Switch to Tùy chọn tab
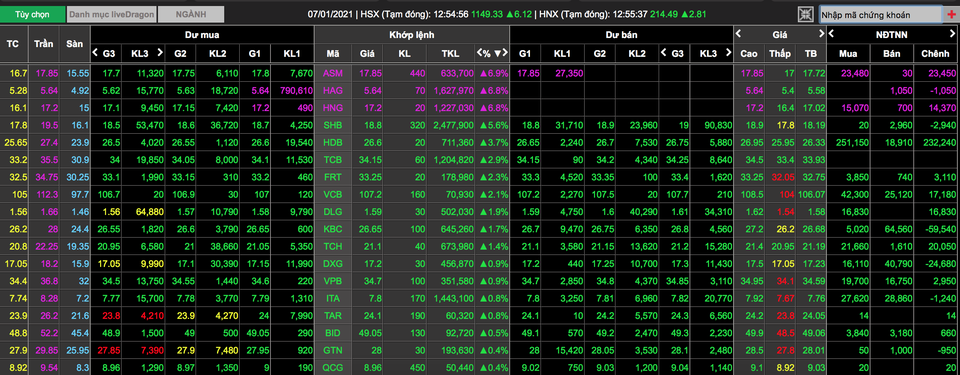Screen dimensions: 960x375 pyautogui.click(x=32, y=13)
